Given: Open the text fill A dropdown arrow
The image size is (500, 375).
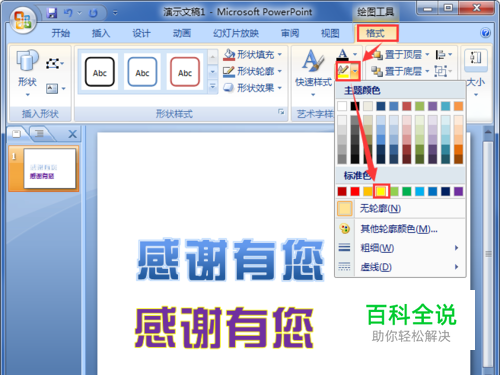Looking at the screenshot, I should click(x=355, y=54).
